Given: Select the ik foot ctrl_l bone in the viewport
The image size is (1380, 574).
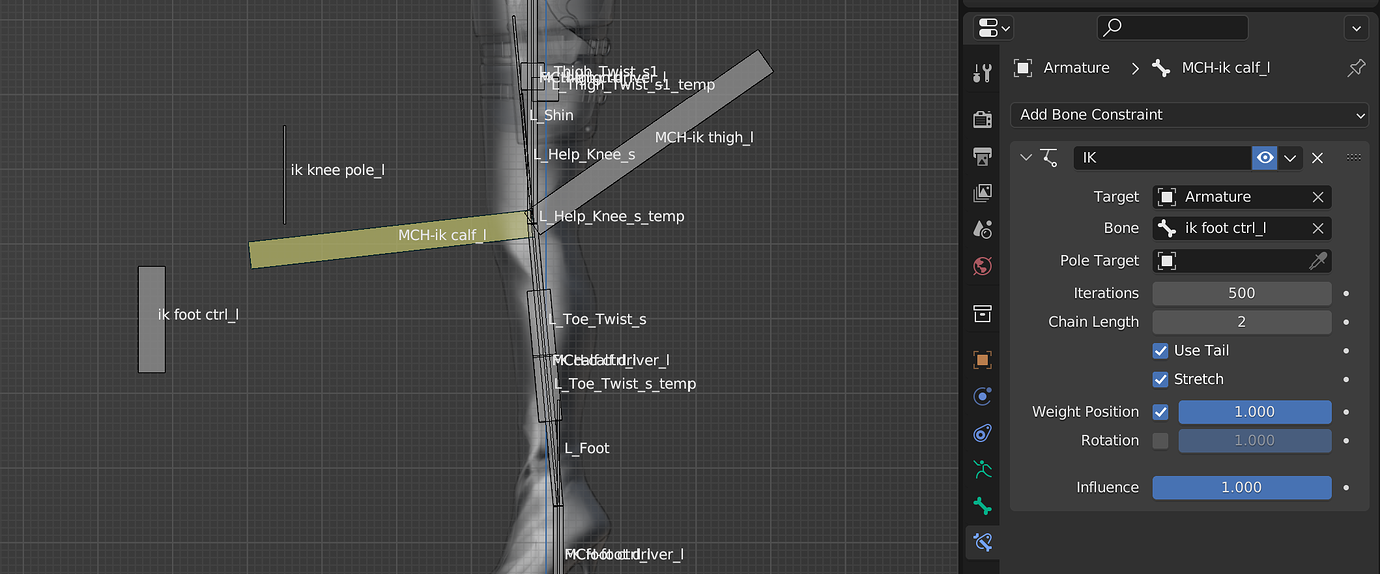Looking at the screenshot, I should tap(151, 319).
